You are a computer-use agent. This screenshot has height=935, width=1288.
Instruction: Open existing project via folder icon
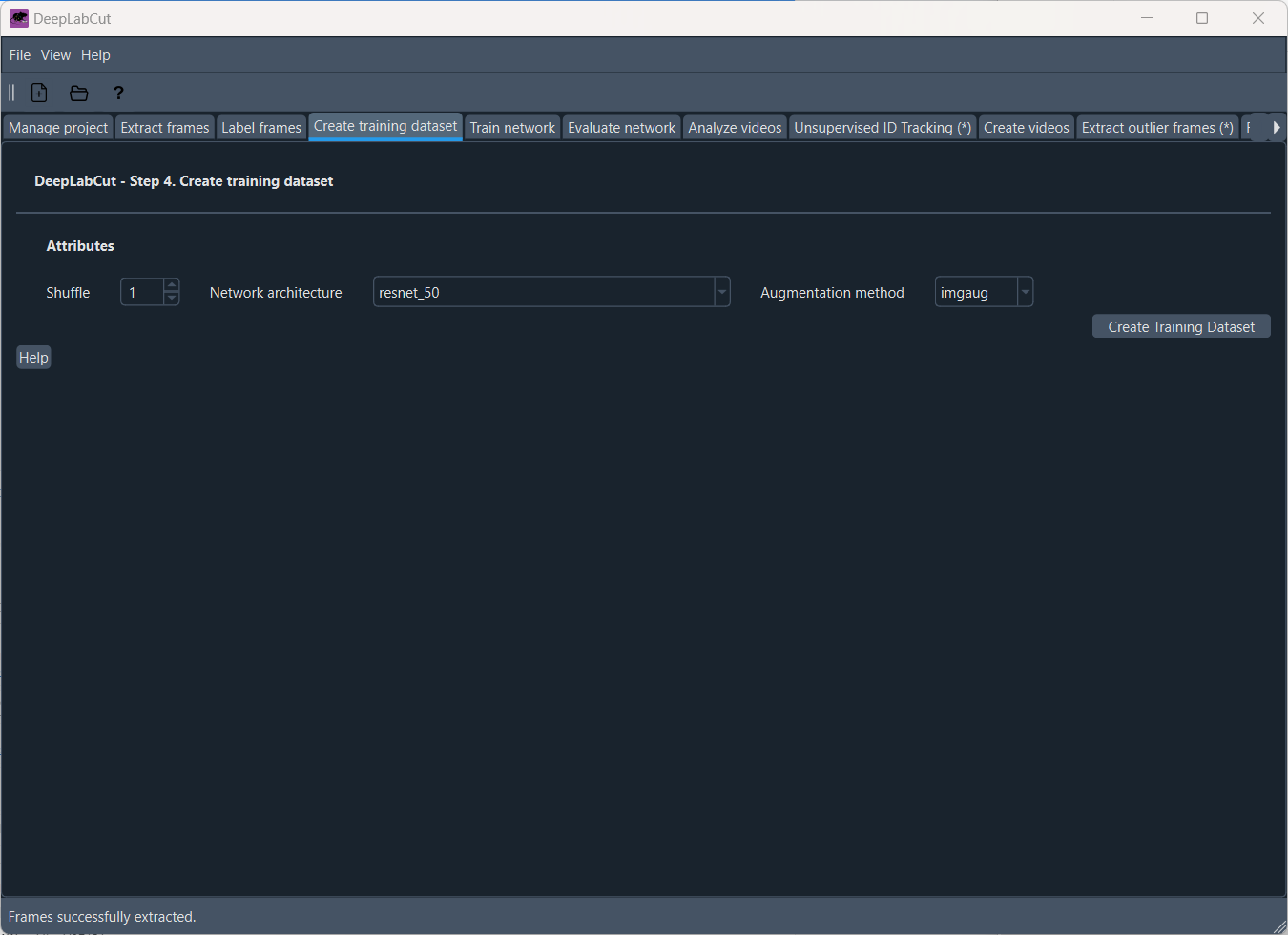click(x=79, y=93)
